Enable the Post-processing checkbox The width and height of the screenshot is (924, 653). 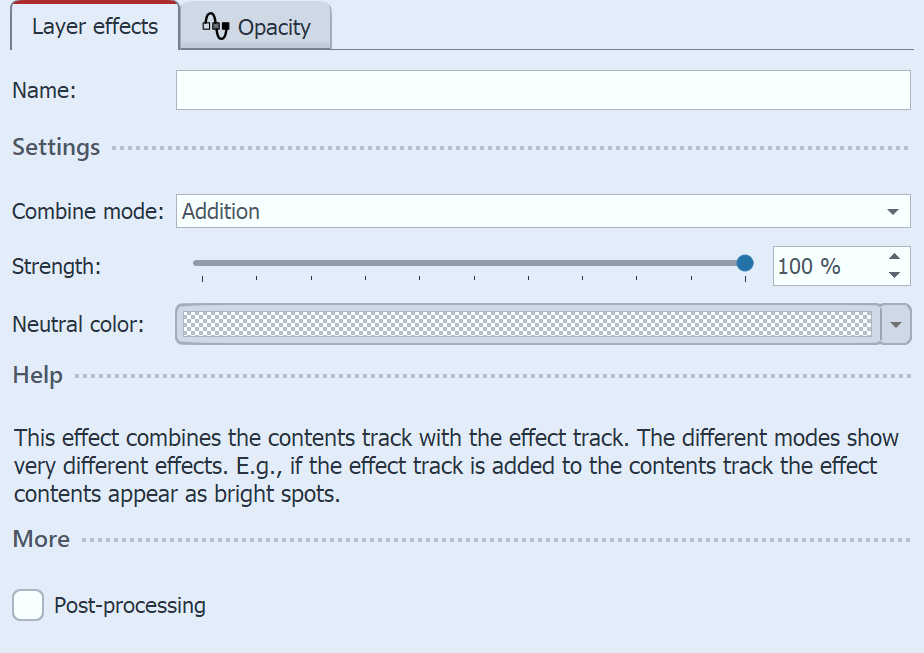[x=27, y=605]
